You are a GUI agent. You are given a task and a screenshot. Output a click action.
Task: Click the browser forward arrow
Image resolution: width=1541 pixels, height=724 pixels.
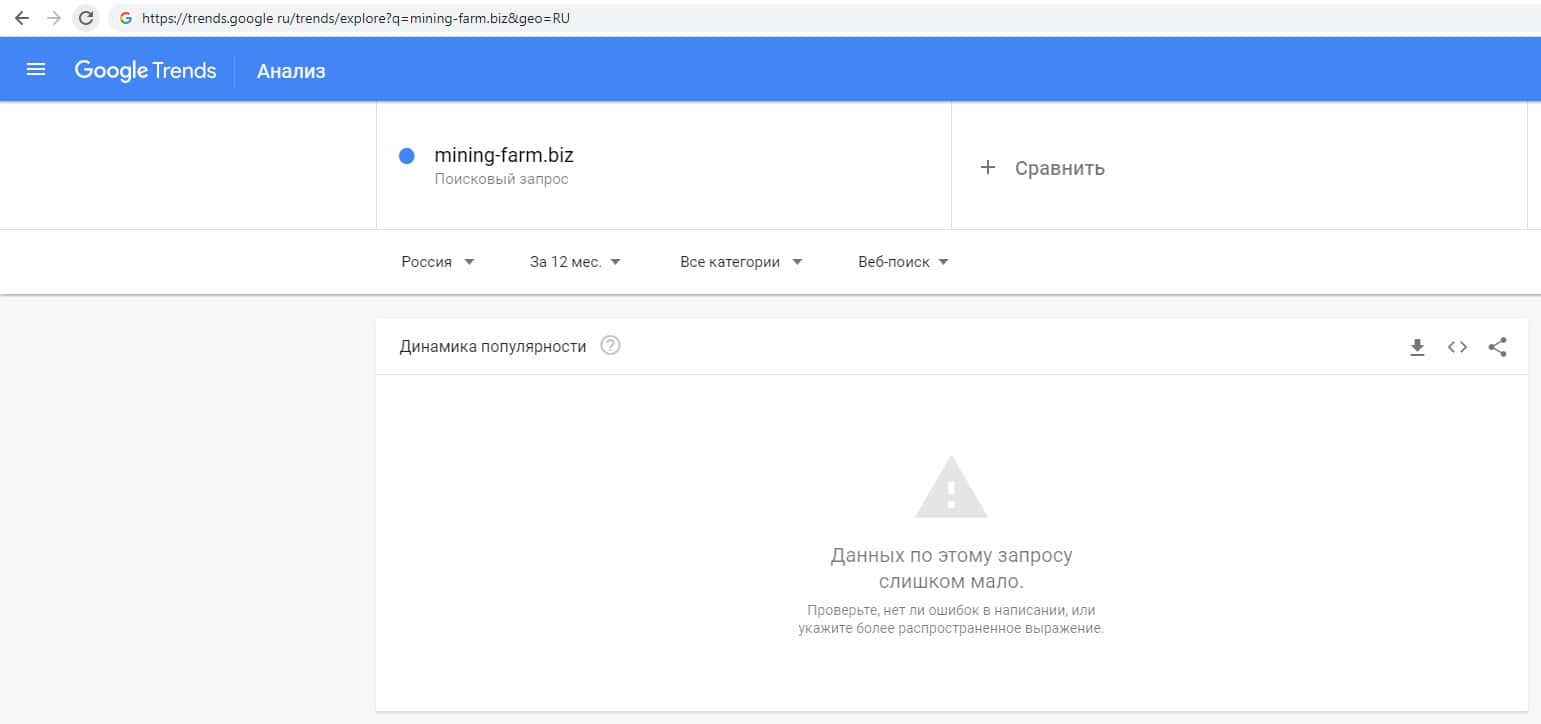tap(54, 18)
